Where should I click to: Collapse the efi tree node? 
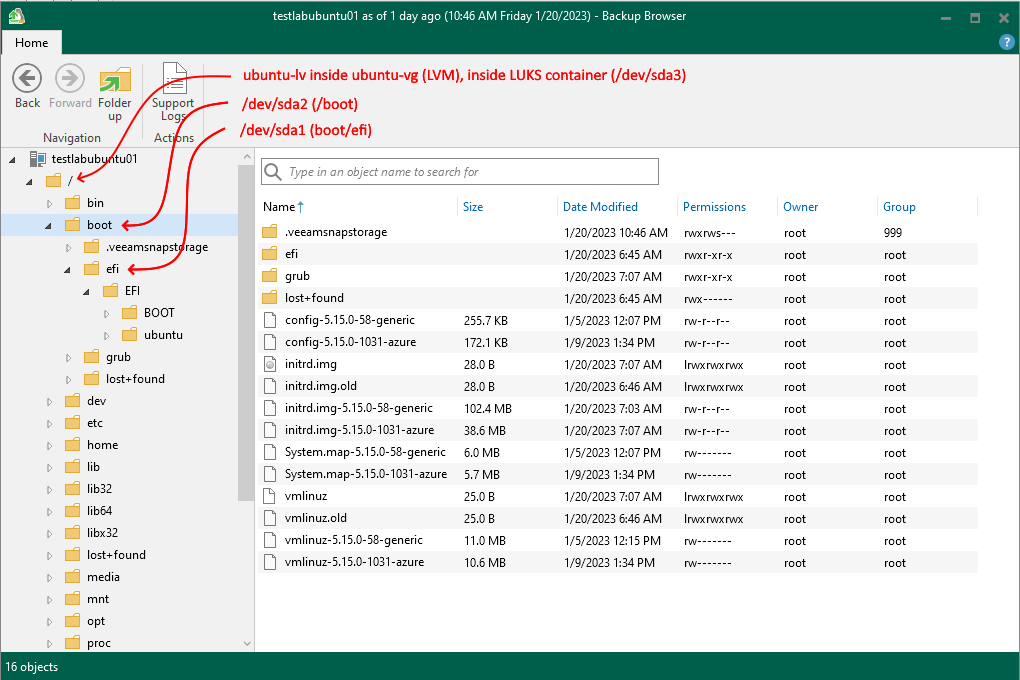(x=67, y=269)
